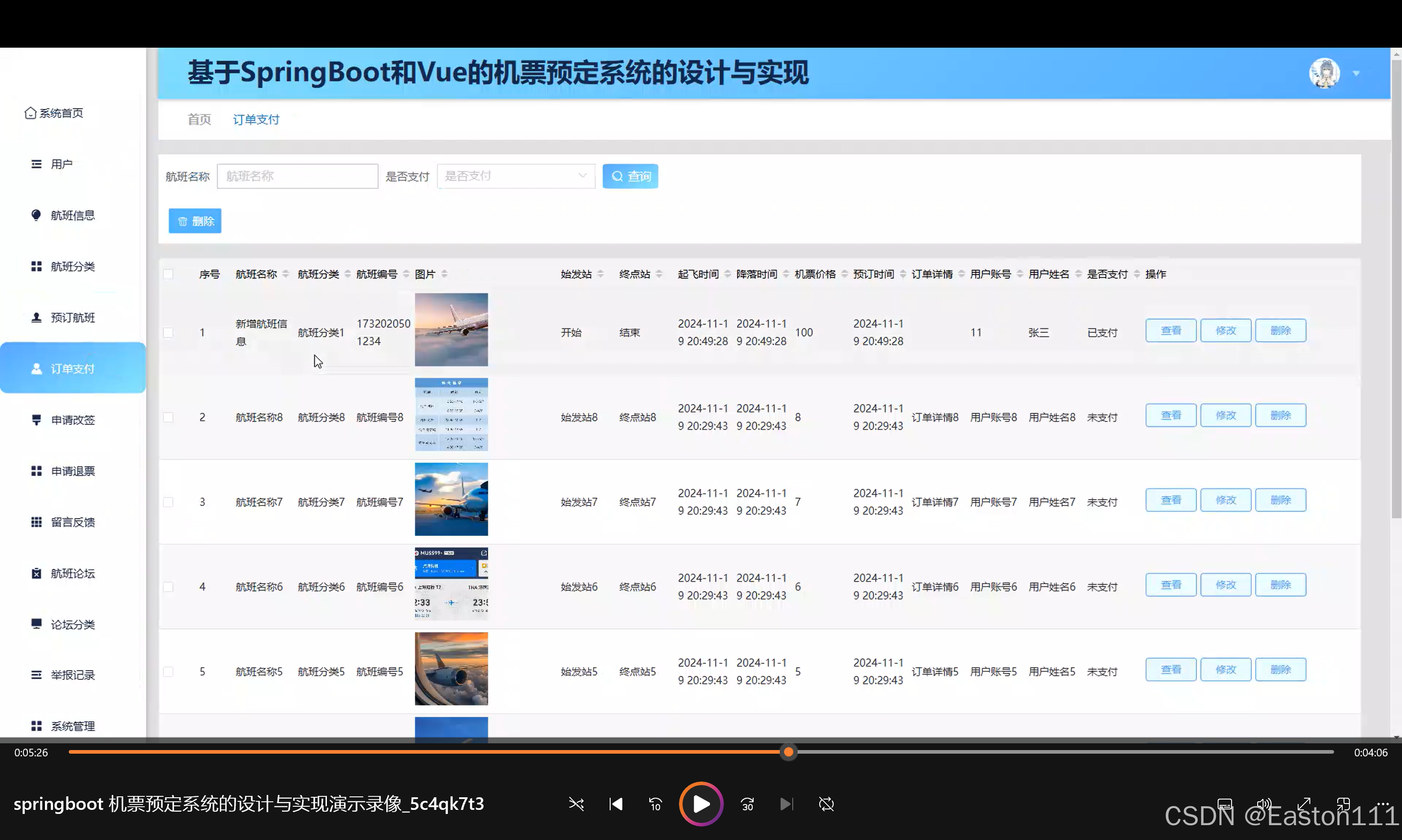Sort by 航班名称 column arrows
The width and height of the screenshot is (1402, 840).
coord(286,274)
